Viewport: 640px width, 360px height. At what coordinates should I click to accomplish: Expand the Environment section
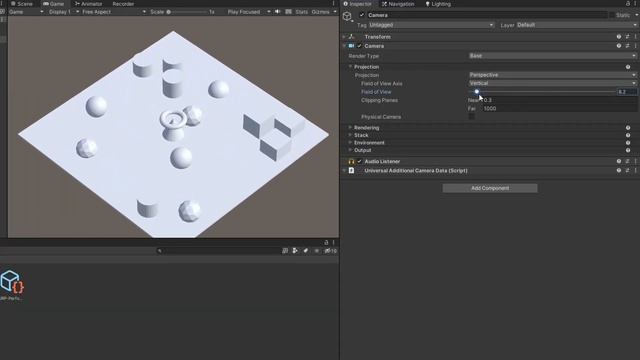click(x=350, y=143)
